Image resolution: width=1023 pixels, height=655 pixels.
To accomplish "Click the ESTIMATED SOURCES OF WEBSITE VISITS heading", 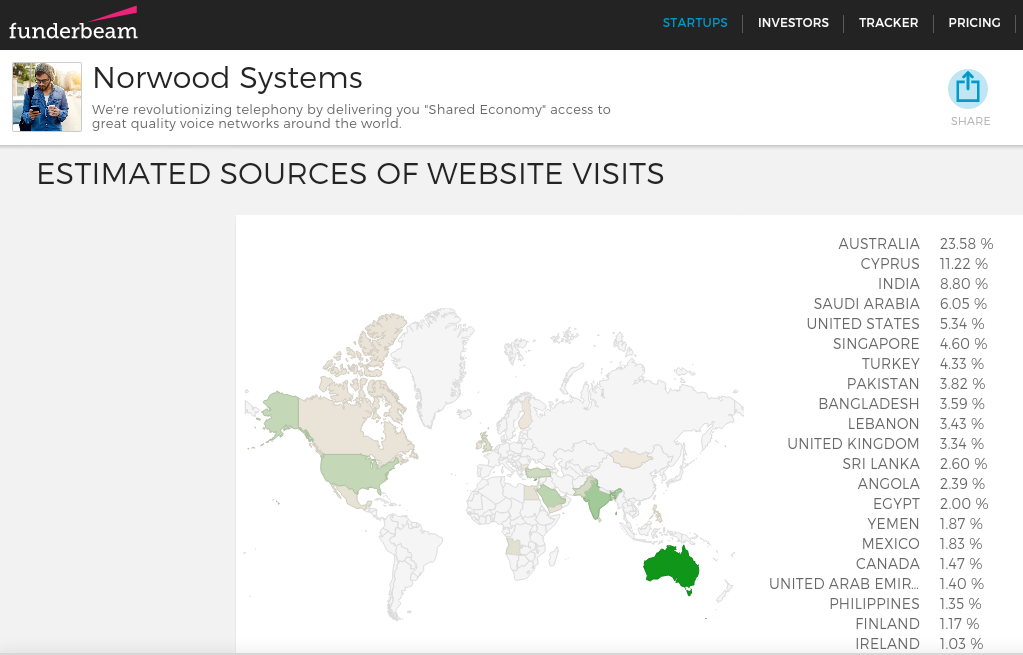I will click(350, 174).
